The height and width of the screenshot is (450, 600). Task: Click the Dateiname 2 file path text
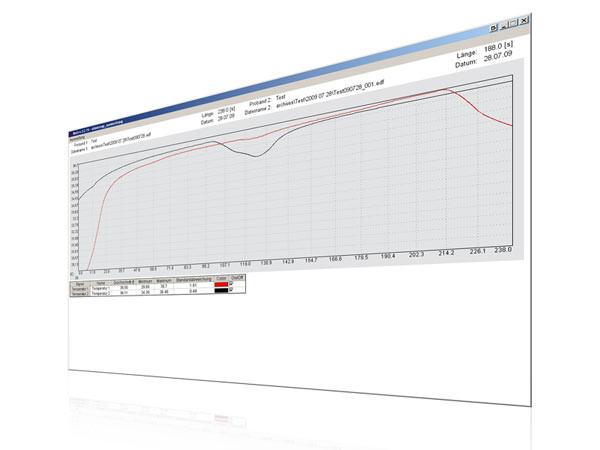(330, 94)
